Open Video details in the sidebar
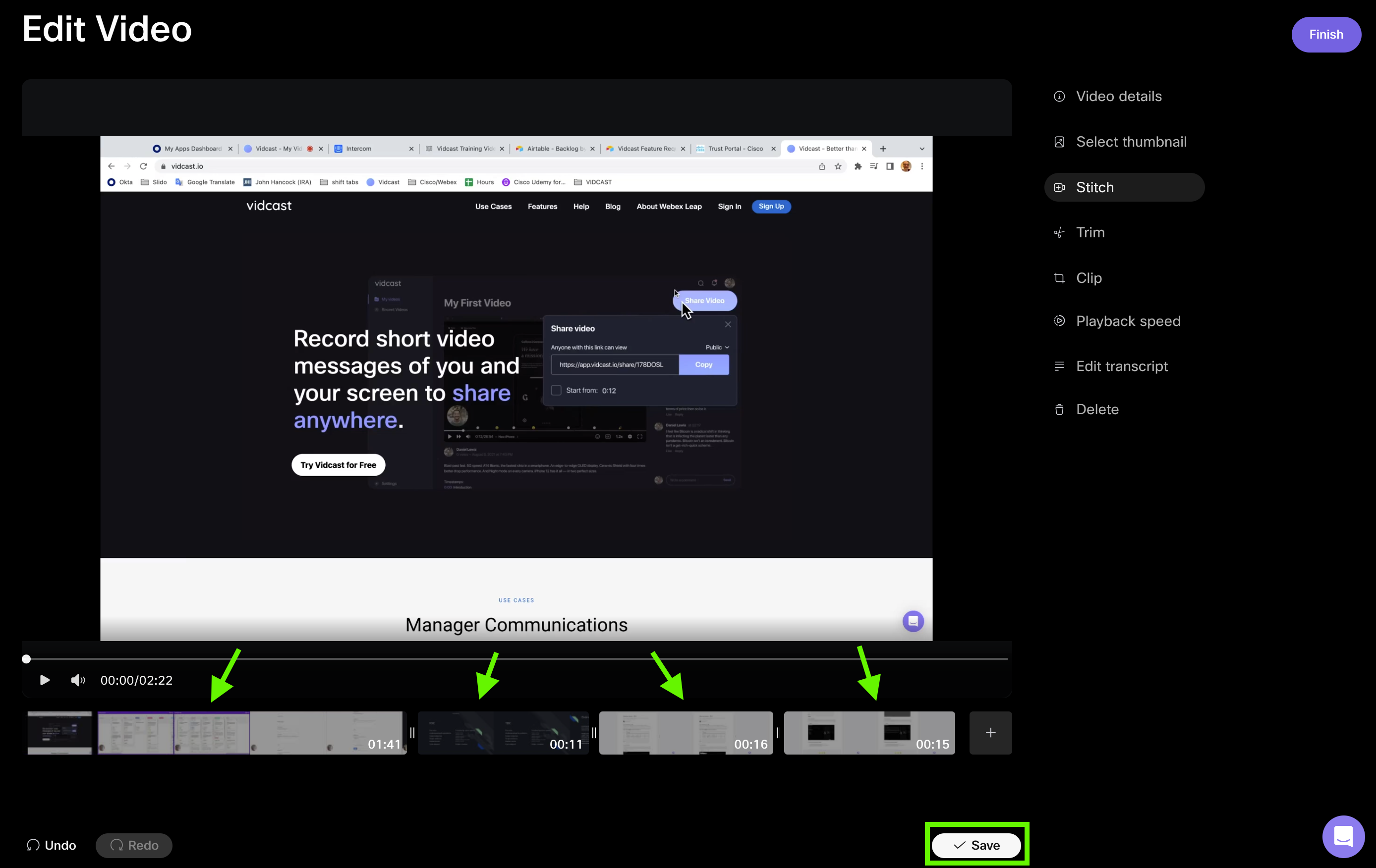1376x868 pixels. [1107, 96]
